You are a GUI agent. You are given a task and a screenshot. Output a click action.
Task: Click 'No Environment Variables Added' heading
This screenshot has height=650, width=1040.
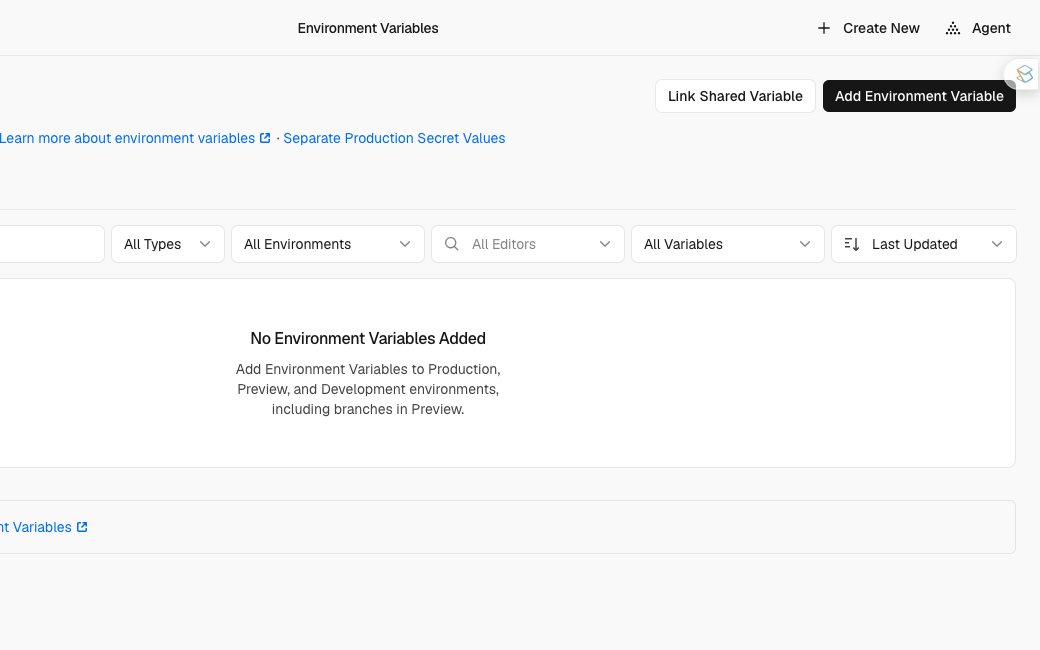click(368, 338)
